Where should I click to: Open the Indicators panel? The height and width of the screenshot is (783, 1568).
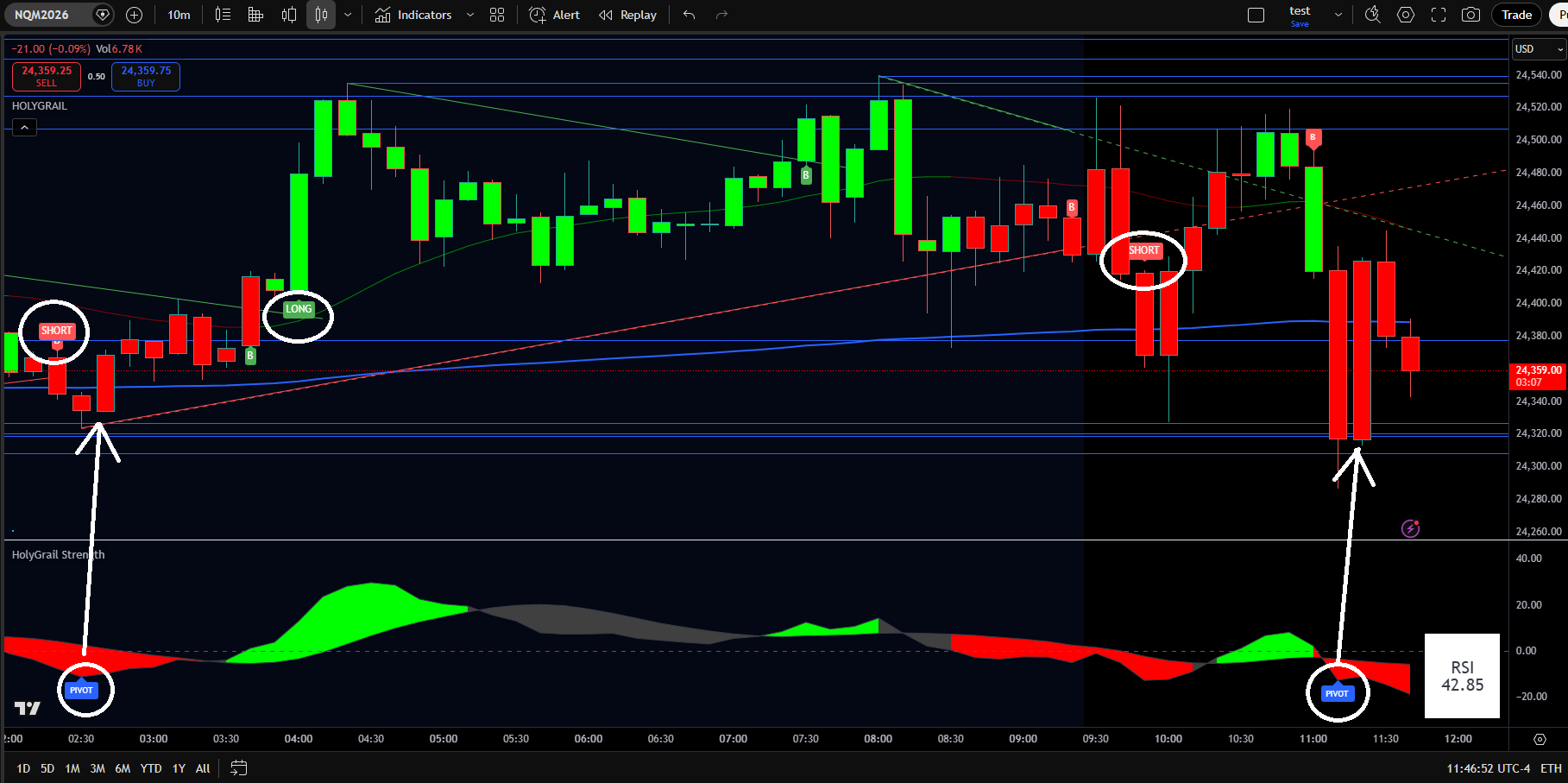(413, 15)
